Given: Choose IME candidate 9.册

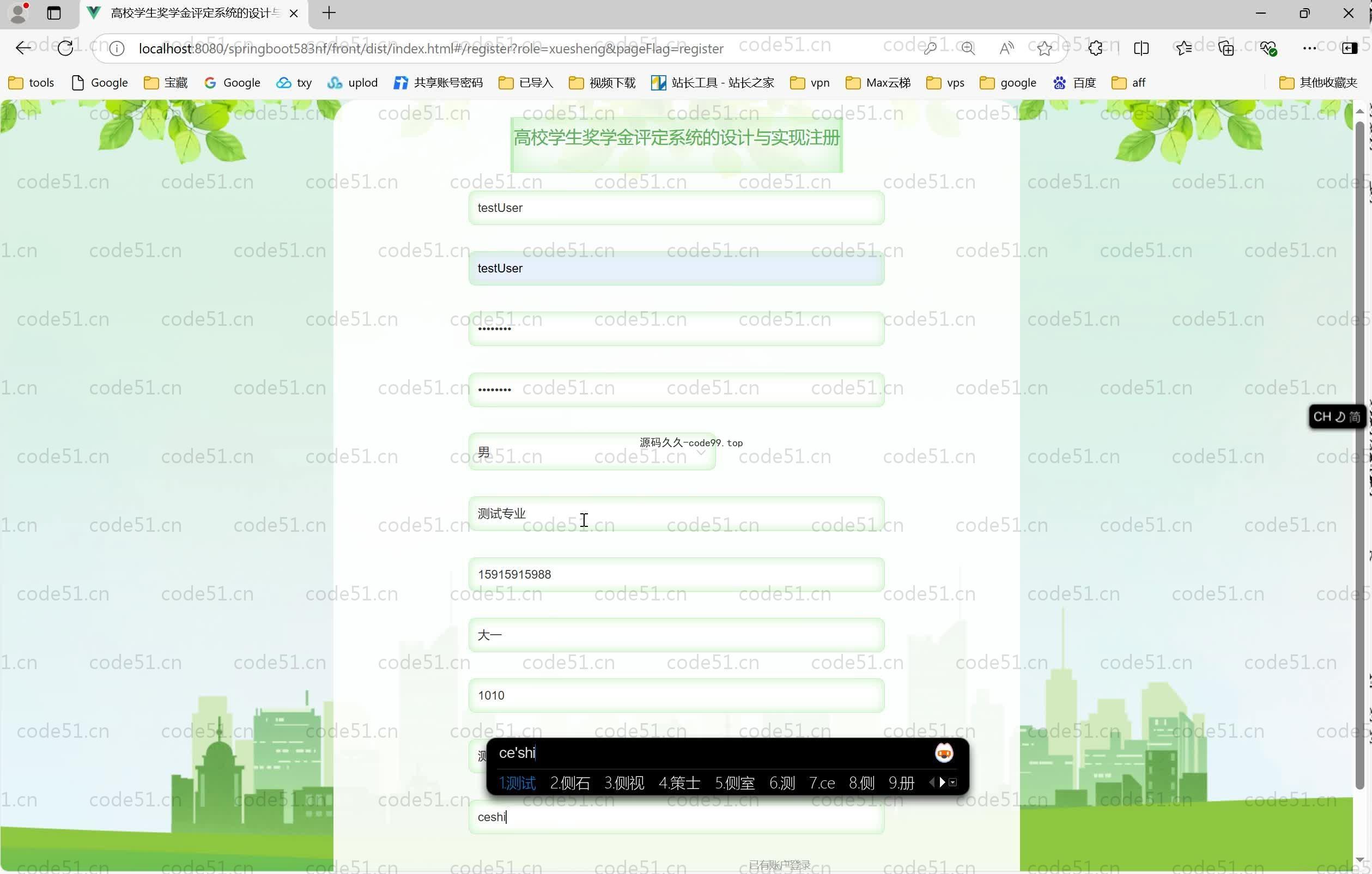Looking at the screenshot, I should tap(901, 783).
